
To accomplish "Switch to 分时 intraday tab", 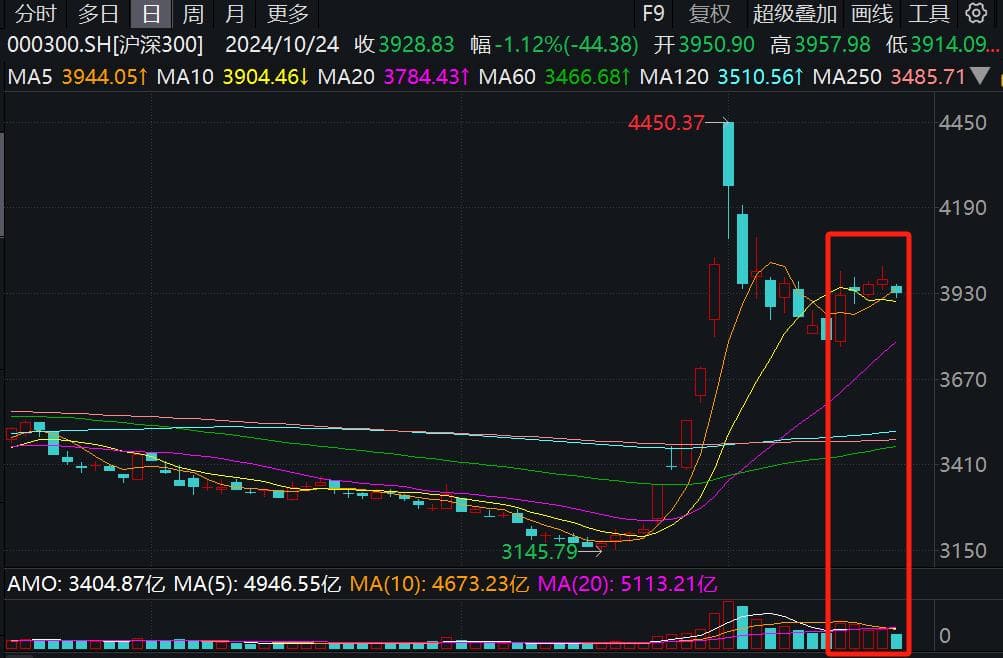I will click(x=35, y=13).
